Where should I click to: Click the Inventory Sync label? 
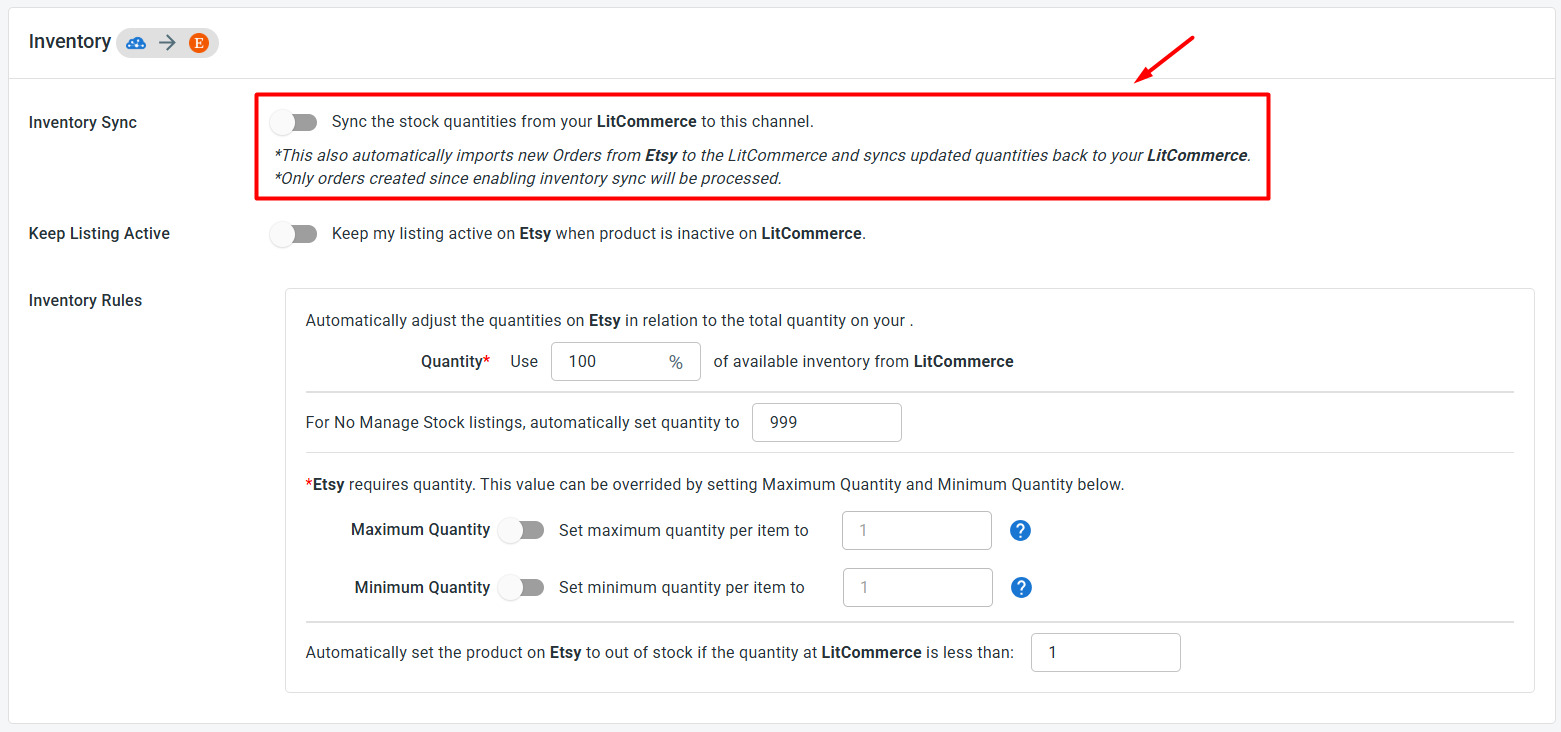coord(83,123)
